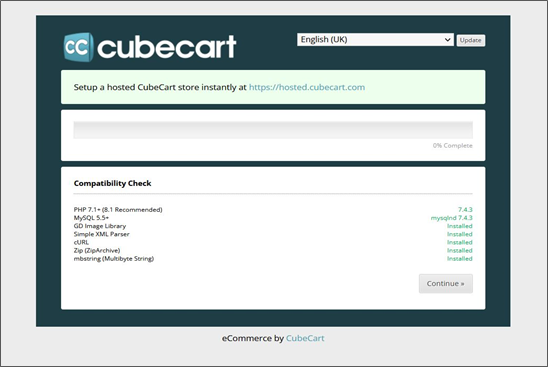The width and height of the screenshot is (548, 367).
Task: Click the MySQL 5.5+ requirement
Action: [91, 218]
